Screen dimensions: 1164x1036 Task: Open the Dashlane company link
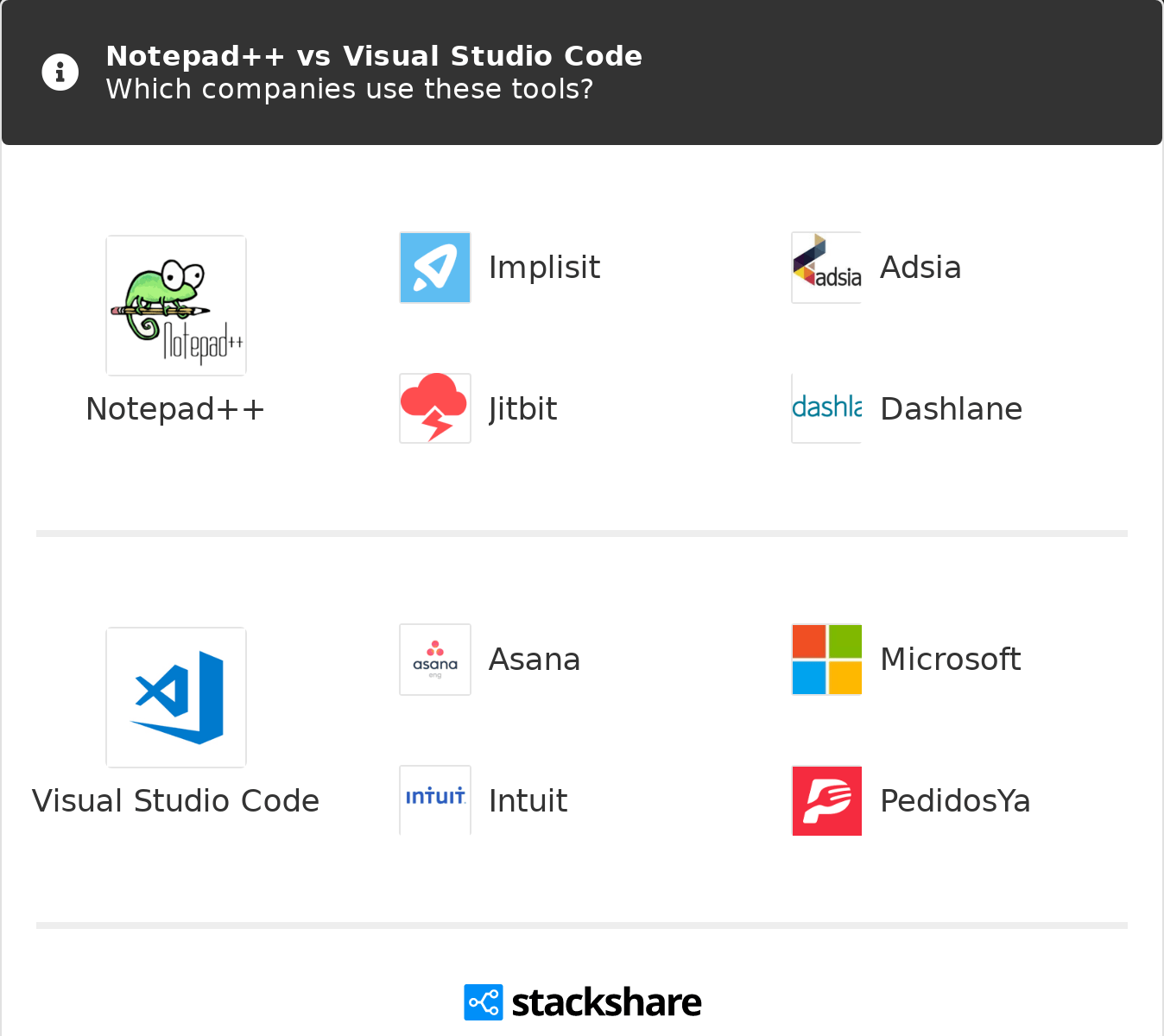950,408
